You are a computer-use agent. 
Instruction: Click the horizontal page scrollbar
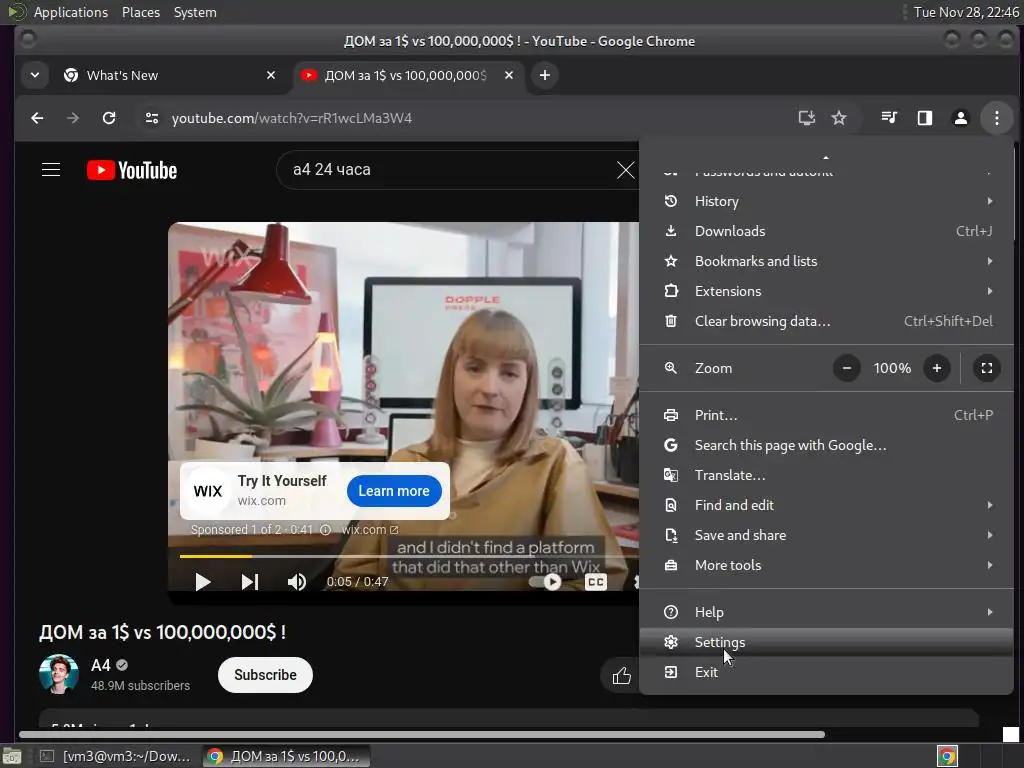pyautogui.click(x=422, y=735)
